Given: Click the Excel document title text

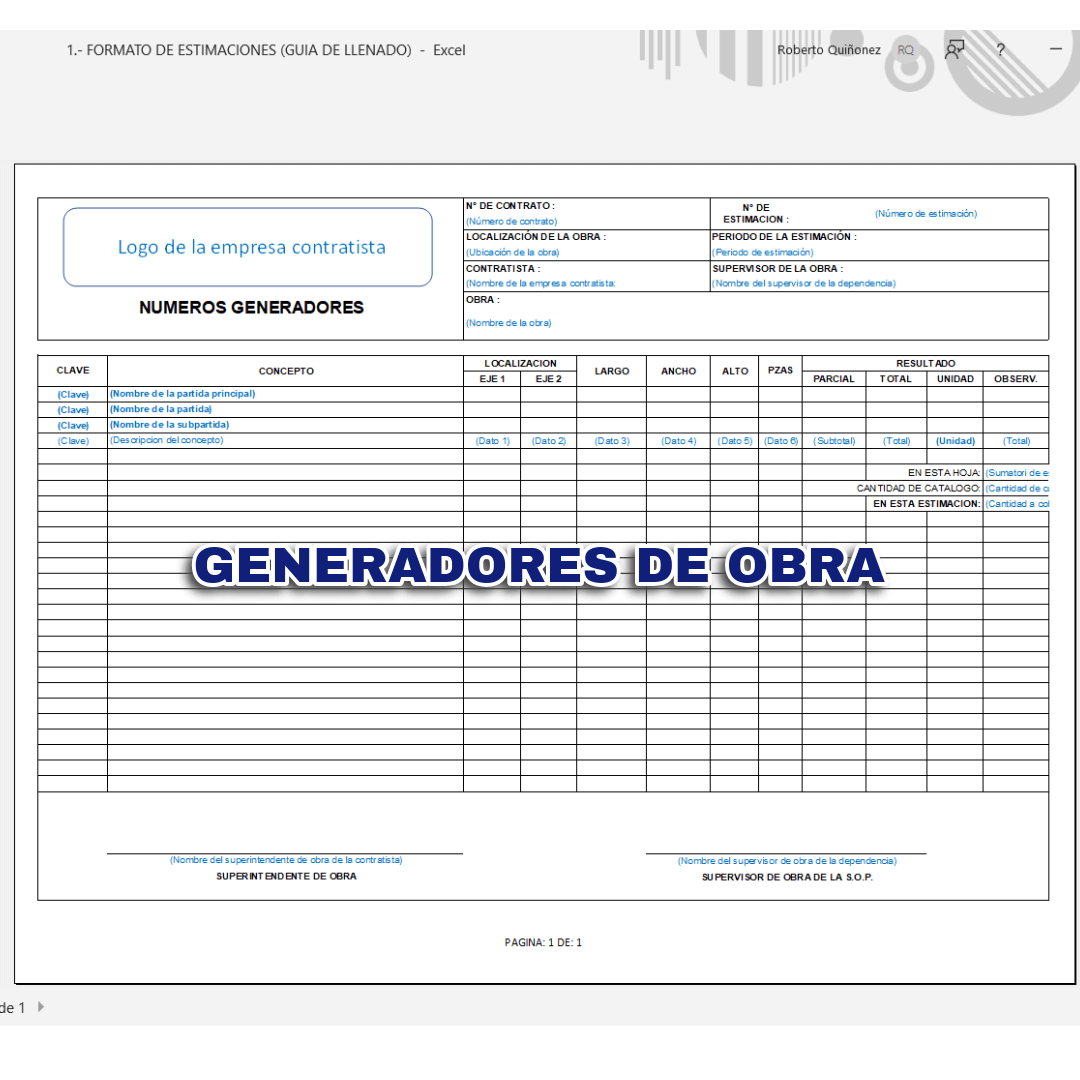Looking at the screenshot, I should pos(266,50).
